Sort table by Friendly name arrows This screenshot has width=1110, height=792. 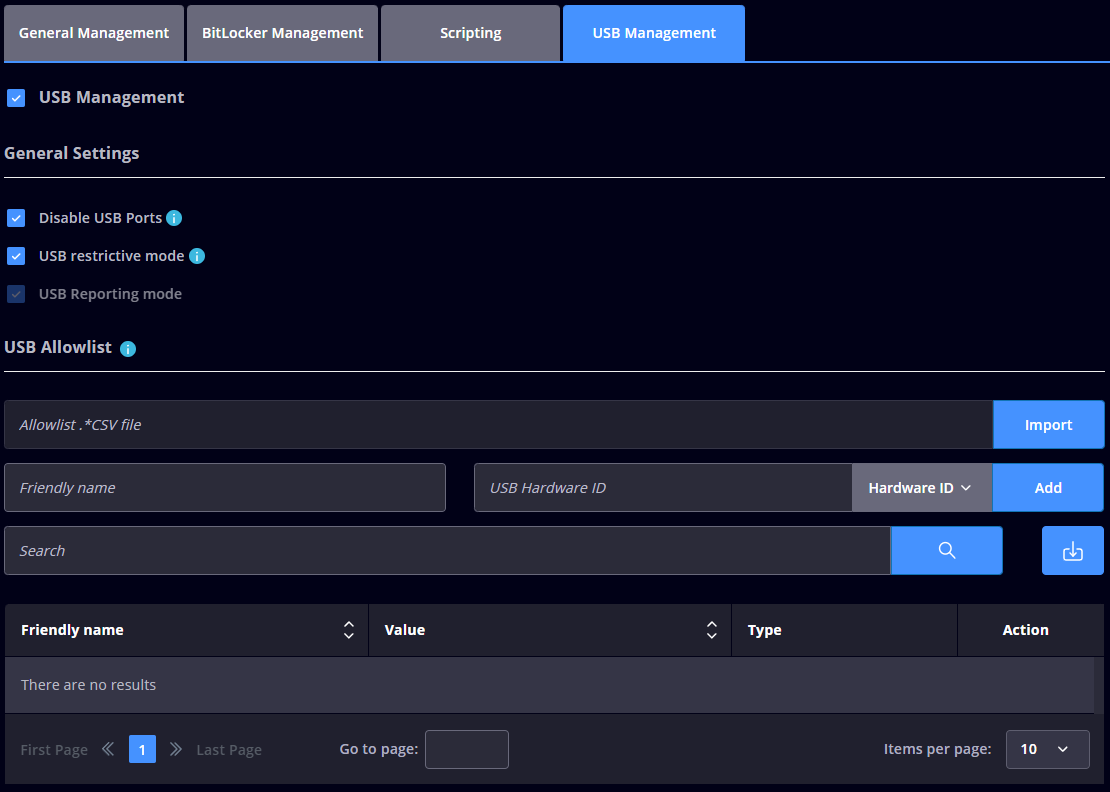[348, 630]
